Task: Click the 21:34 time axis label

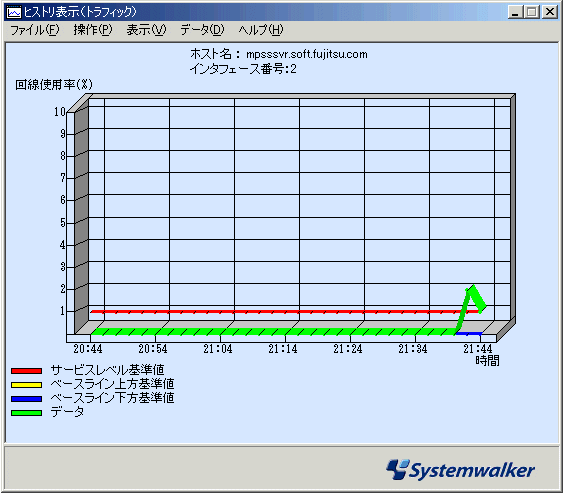Action: click(413, 349)
